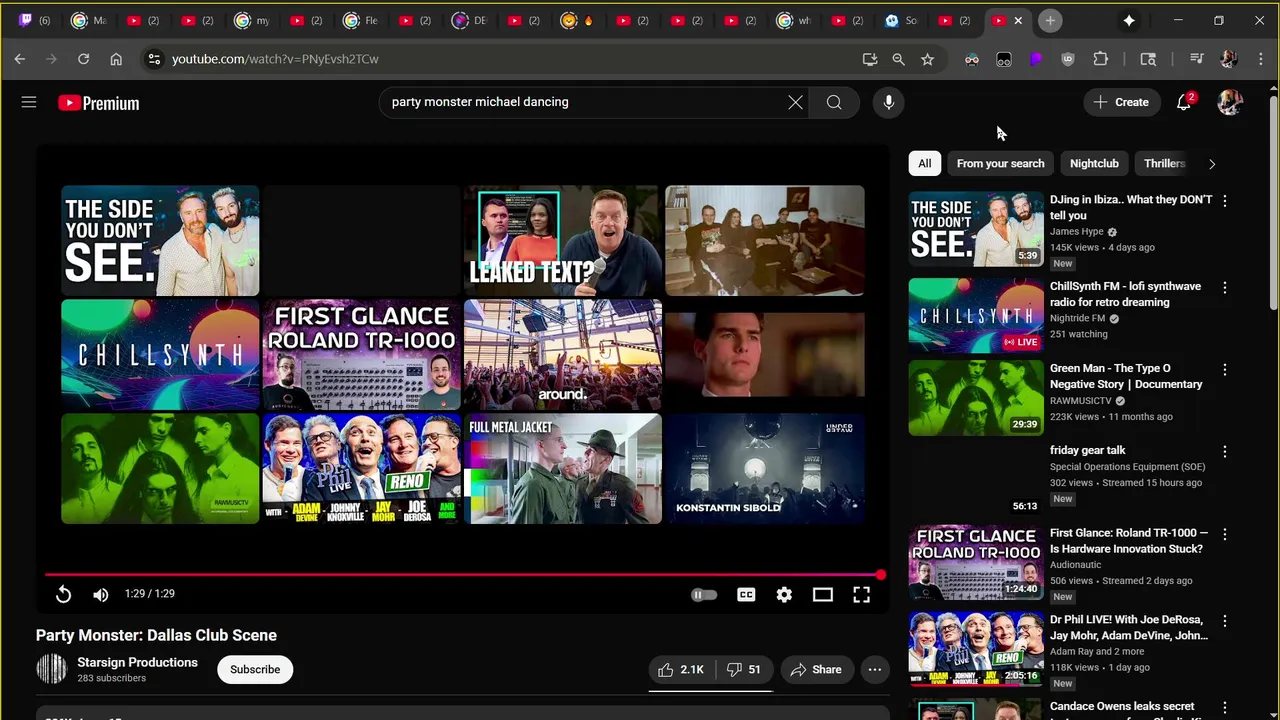Mute the video volume speaker
The width and height of the screenshot is (1280, 720).
pyautogui.click(x=101, y=594)
